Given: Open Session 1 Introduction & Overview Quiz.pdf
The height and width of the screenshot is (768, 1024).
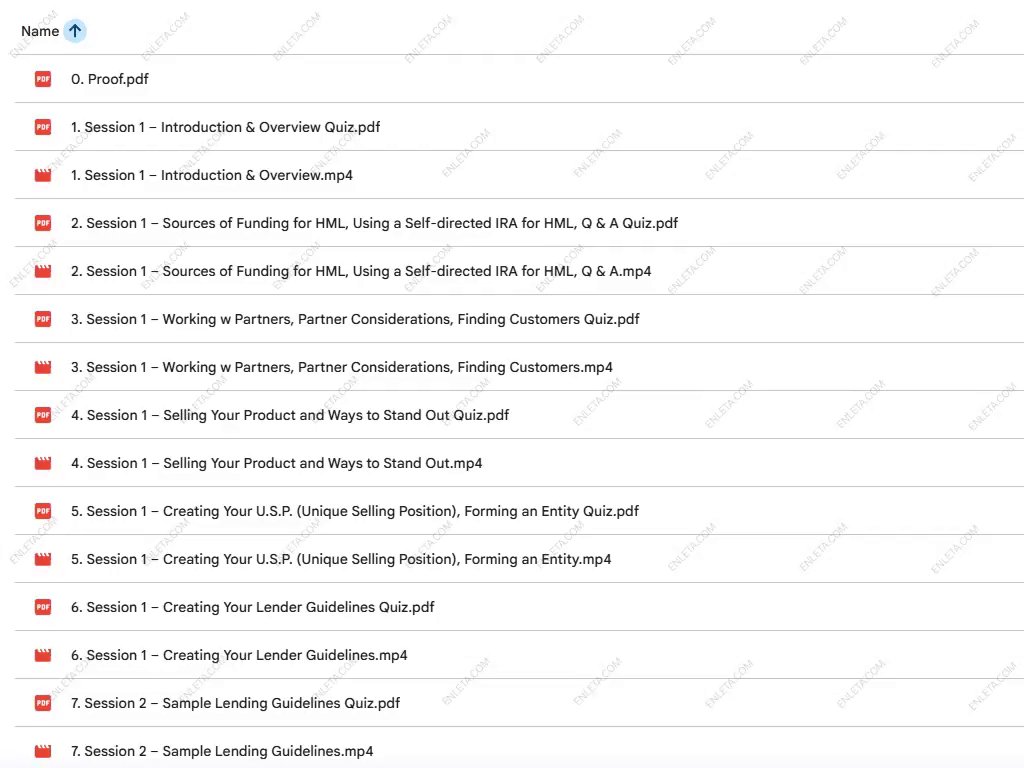Looking at the screenshot, I should 225,127.
